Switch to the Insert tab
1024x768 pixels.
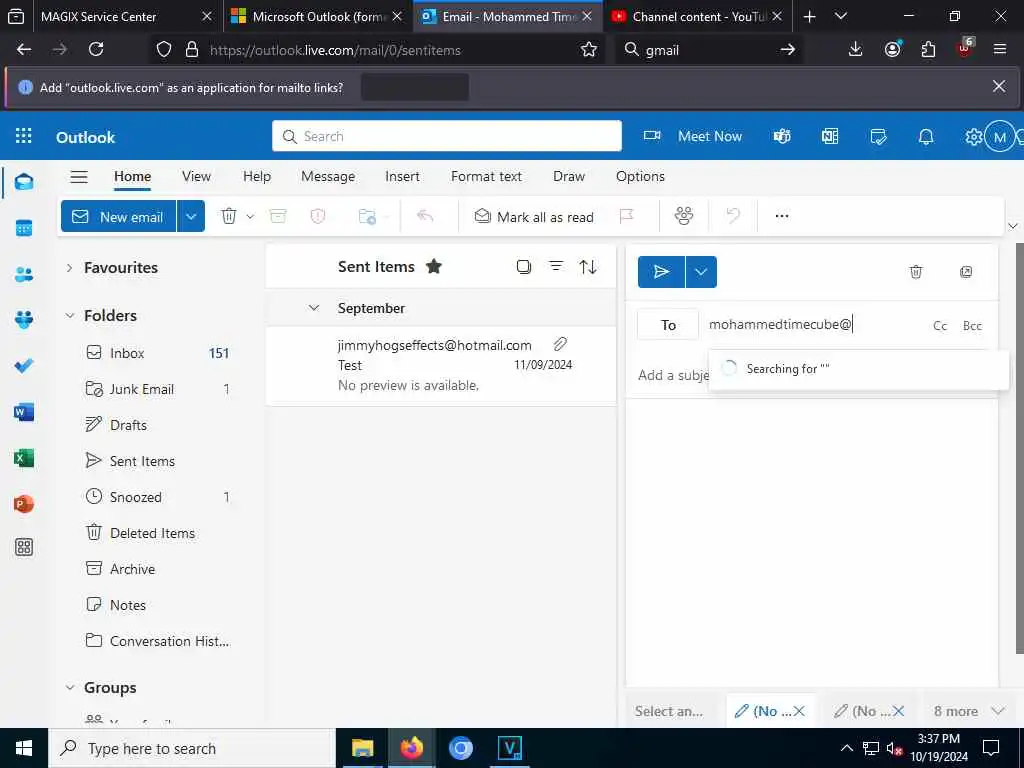tap(402, 176)
